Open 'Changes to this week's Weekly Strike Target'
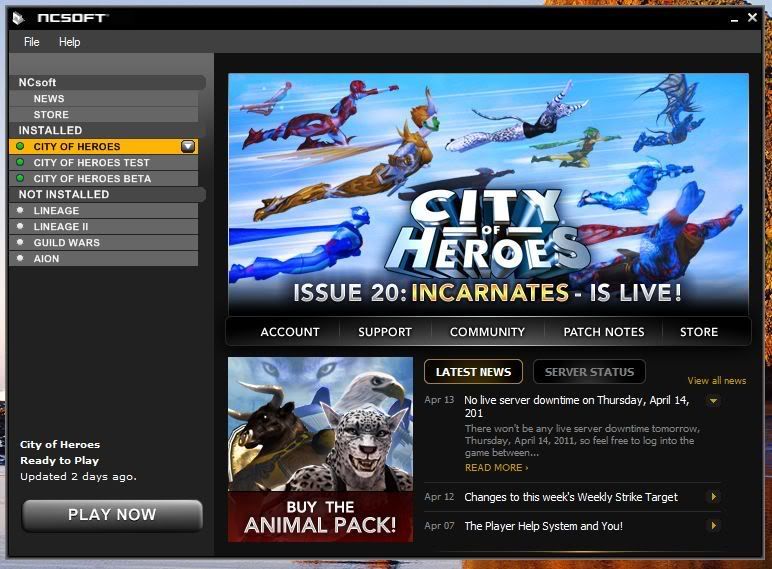Image resolution: width=772 pixels, height=569 pixels. click(571, 497)
